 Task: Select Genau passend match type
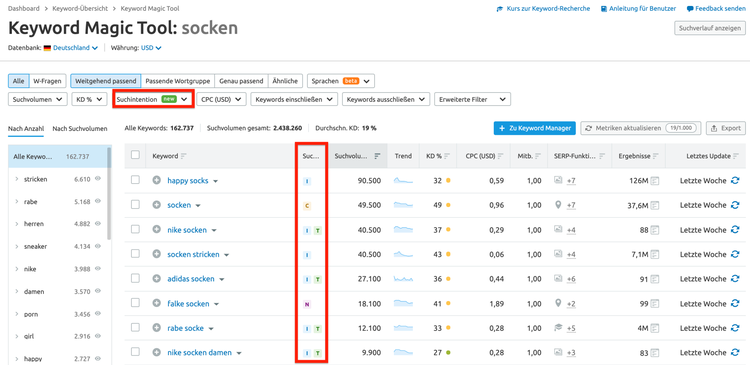[x=241, y=81]
